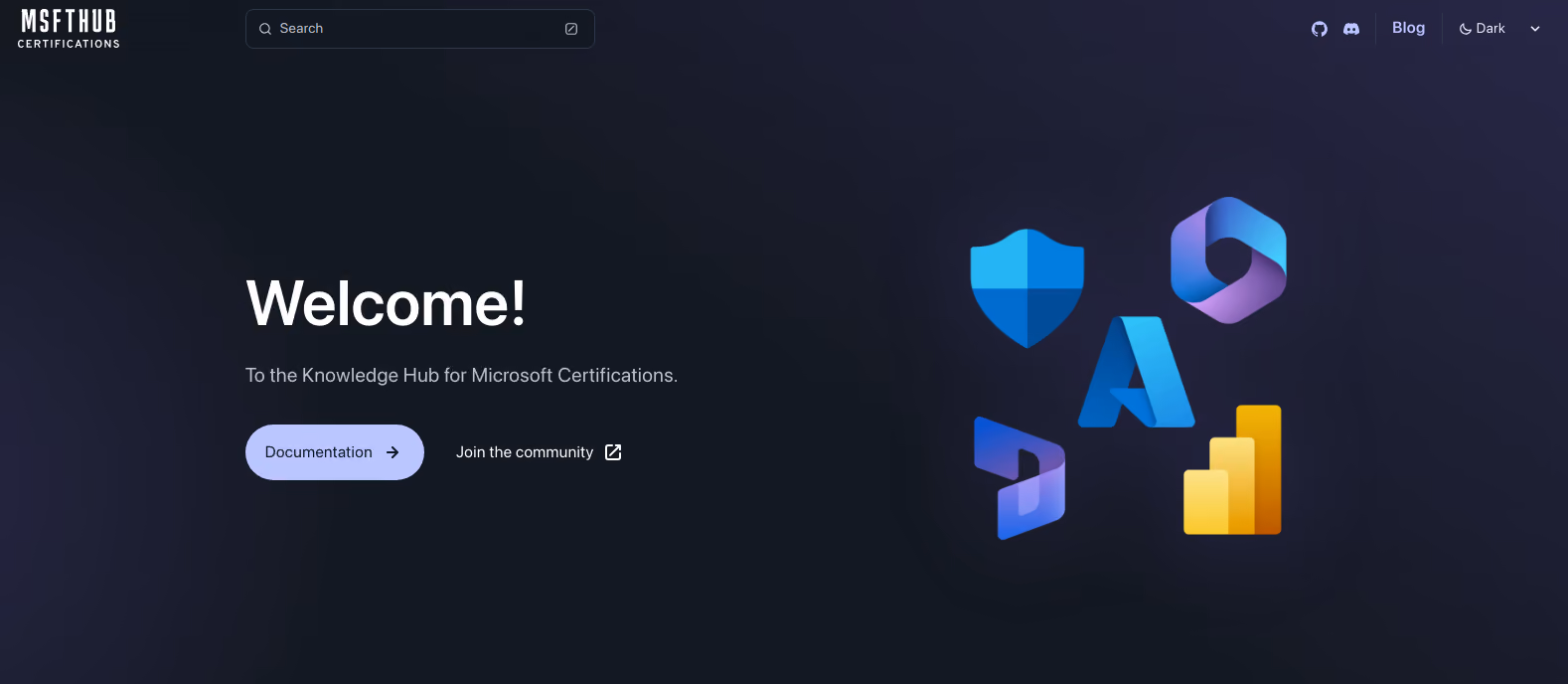This screenshot has height=684, width=1568.
Task: Open the GitHub repository icon
Action: pyautogui.click(x=1320, y=29)
